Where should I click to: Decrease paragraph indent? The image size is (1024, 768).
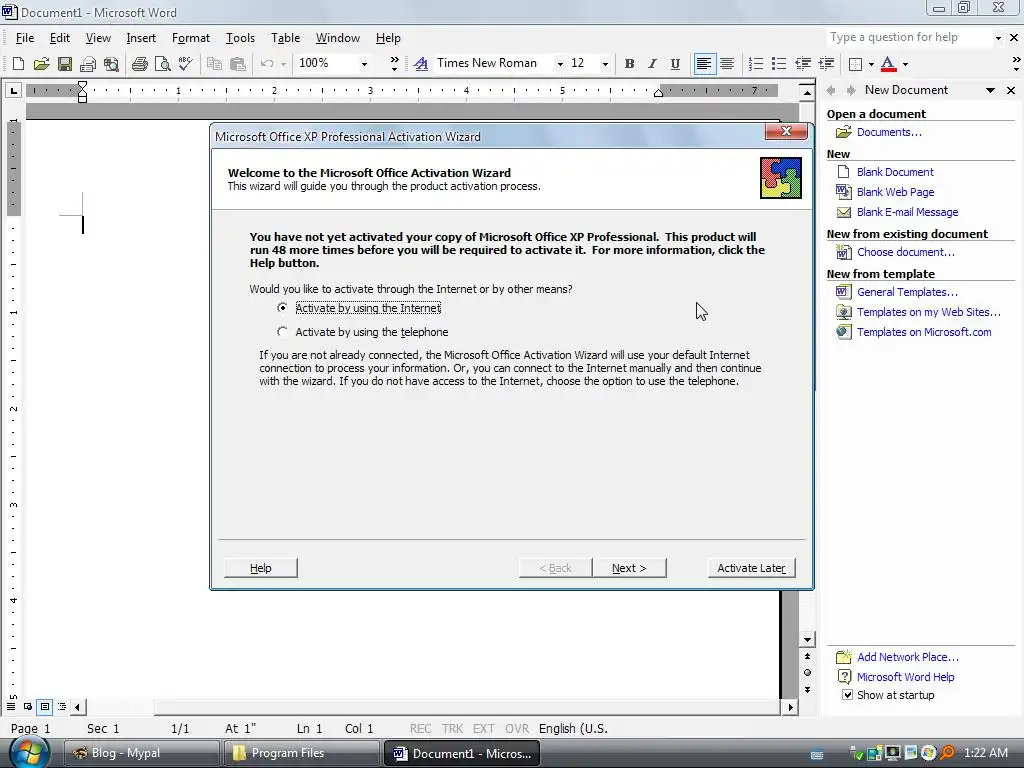coord(803,63)
